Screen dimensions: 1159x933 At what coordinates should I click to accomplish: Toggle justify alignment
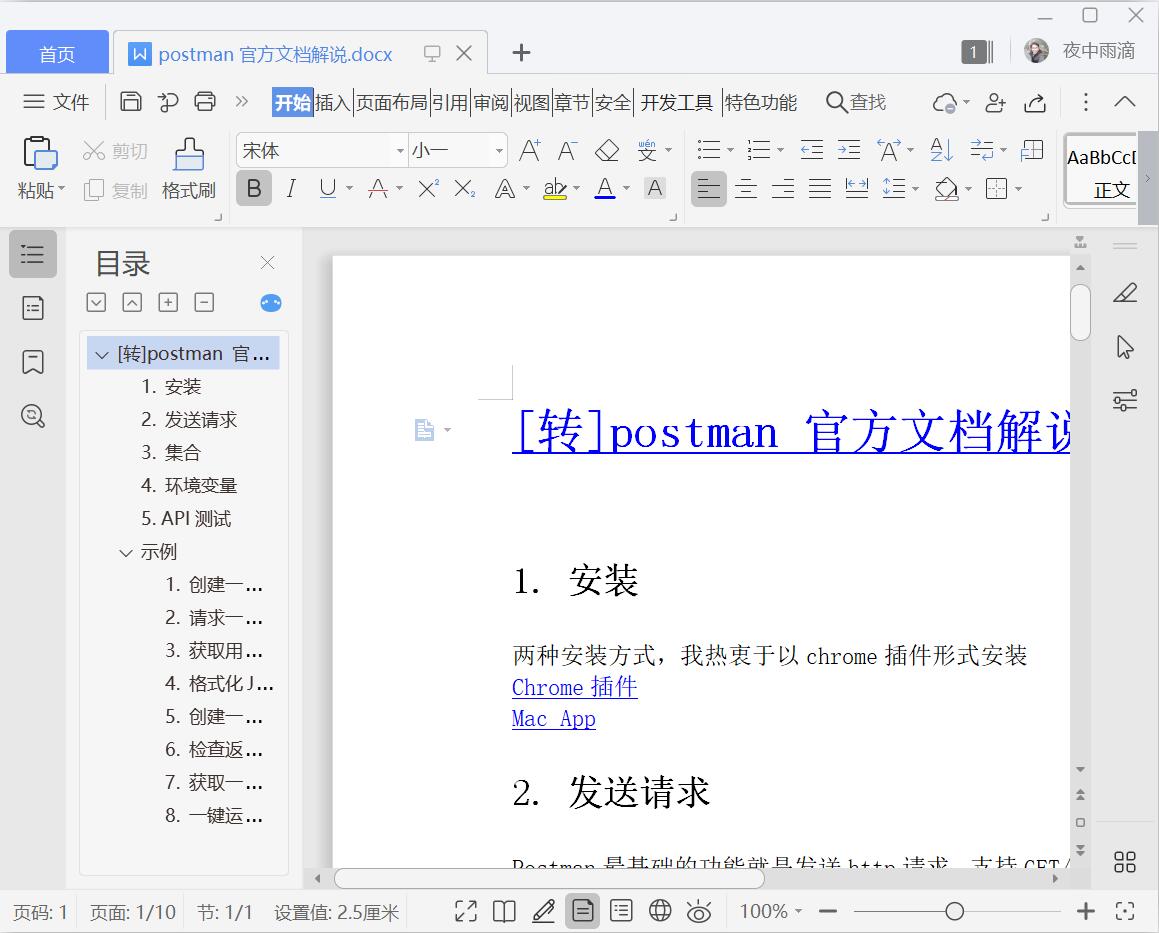820,189
